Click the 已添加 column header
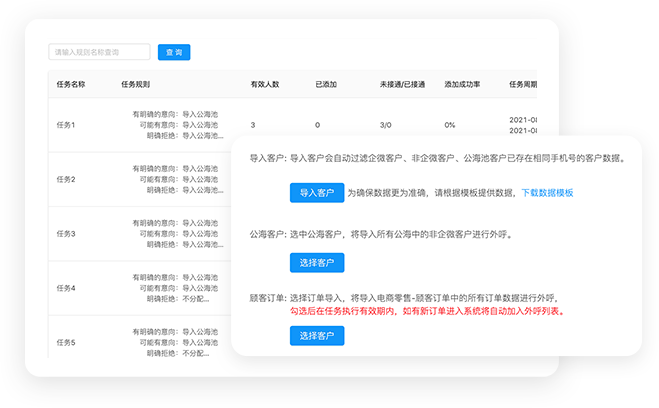This screenshot has height=408, width=659. click(x=326, y=85)
